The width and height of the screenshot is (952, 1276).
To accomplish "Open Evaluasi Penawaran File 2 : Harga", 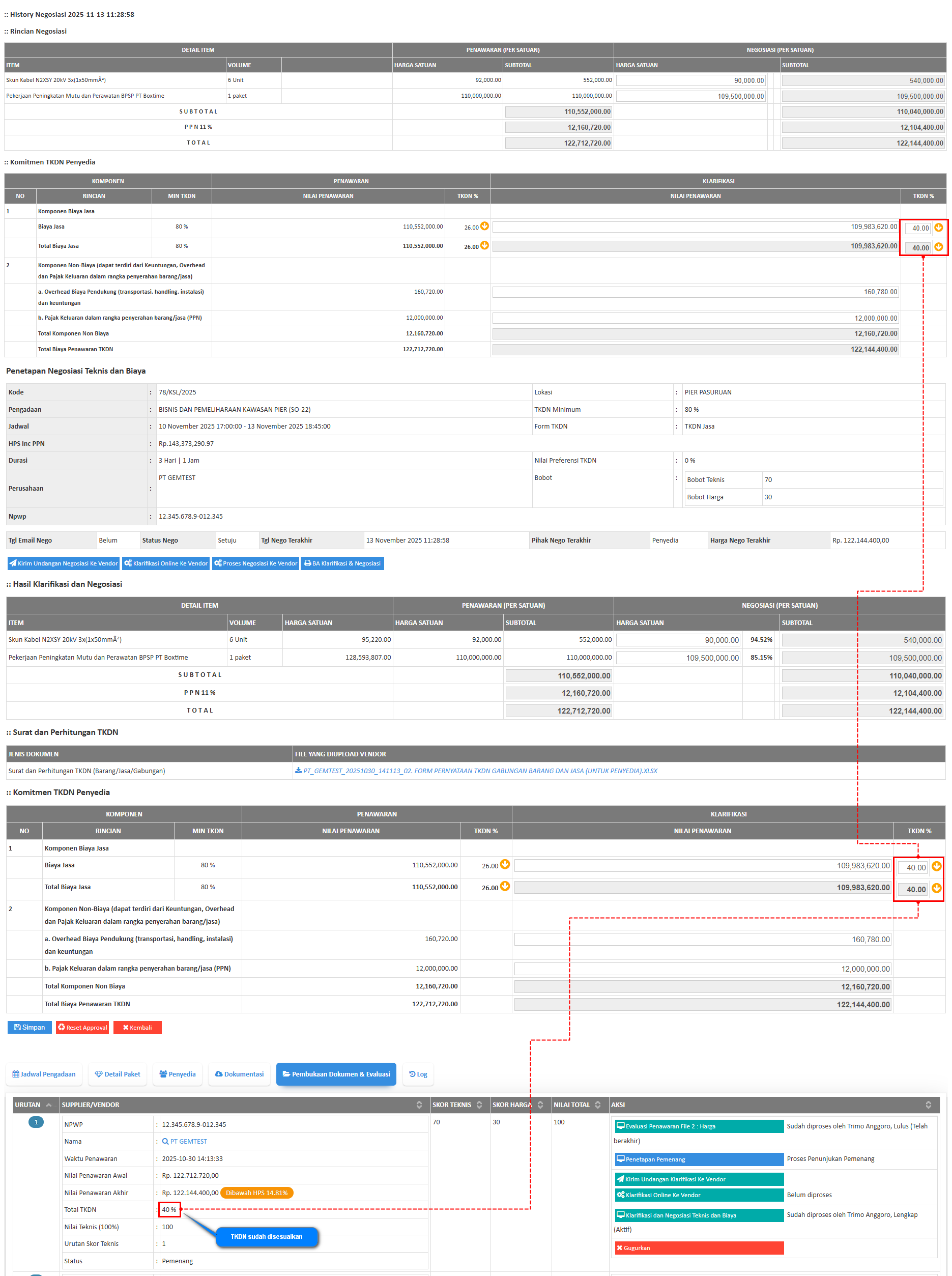I will pos(699,1126).
